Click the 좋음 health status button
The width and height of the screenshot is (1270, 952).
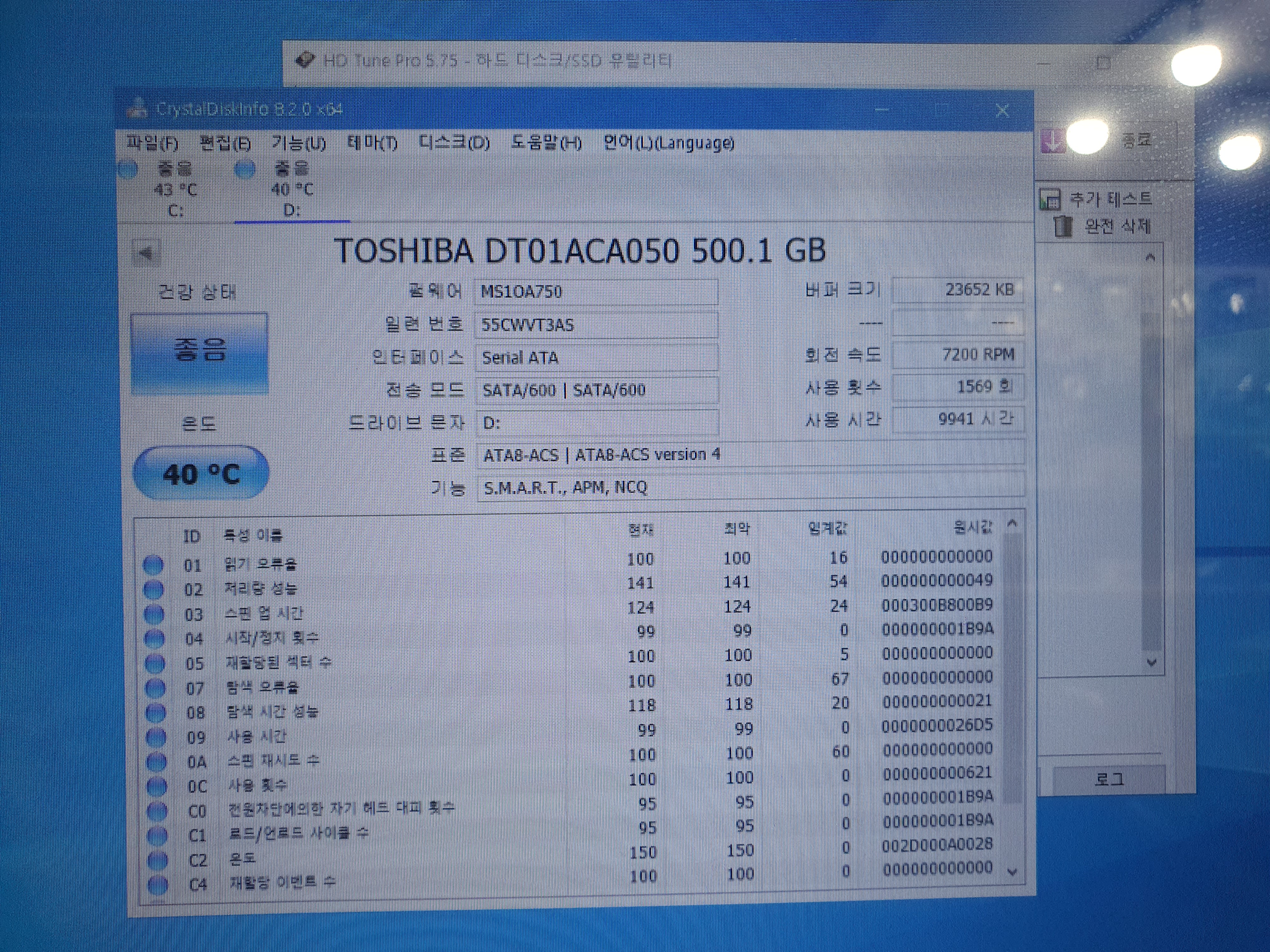click(199, 354)
